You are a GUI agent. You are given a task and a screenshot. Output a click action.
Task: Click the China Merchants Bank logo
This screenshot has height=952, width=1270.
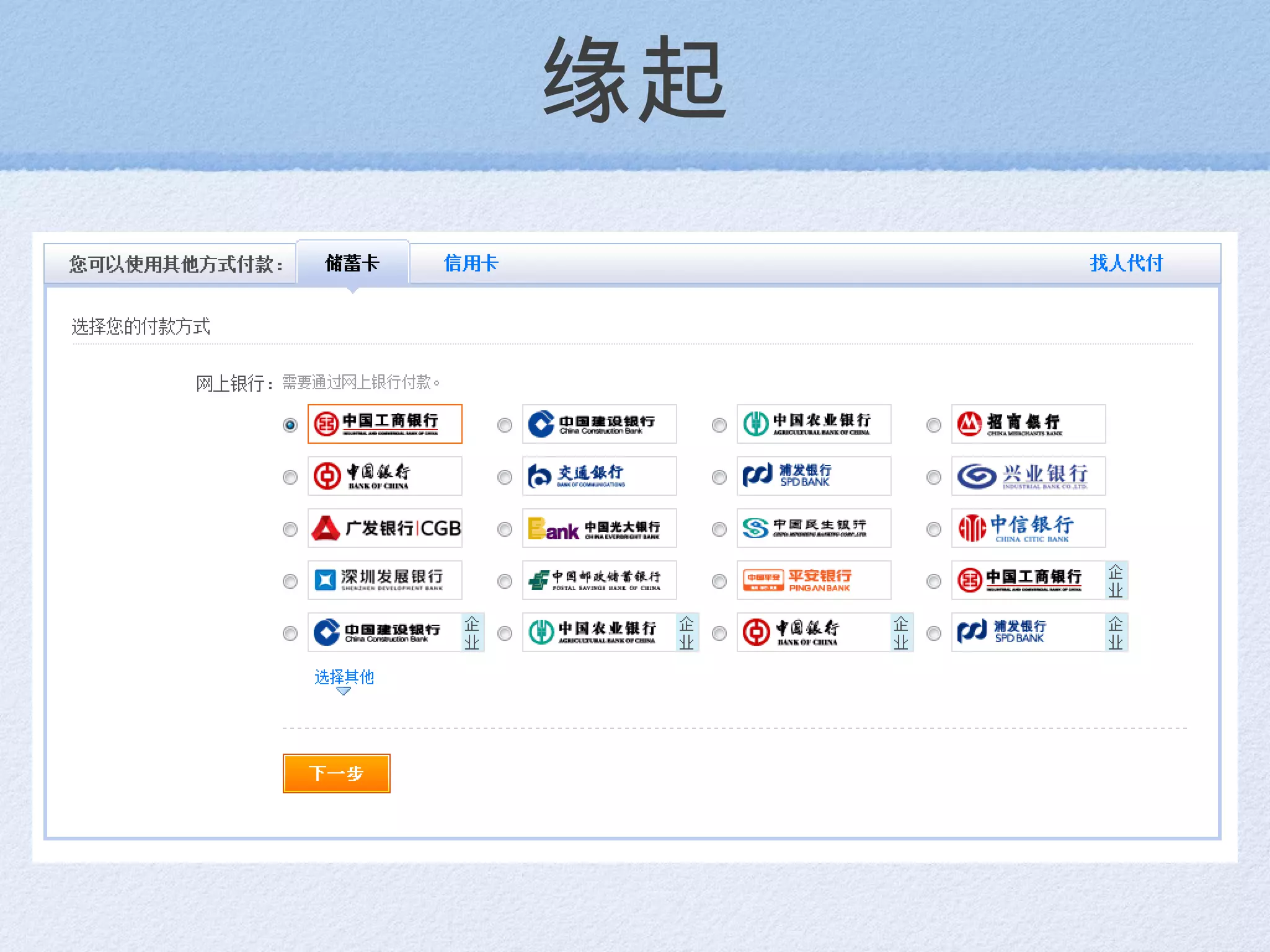(x=1028, y=424)
